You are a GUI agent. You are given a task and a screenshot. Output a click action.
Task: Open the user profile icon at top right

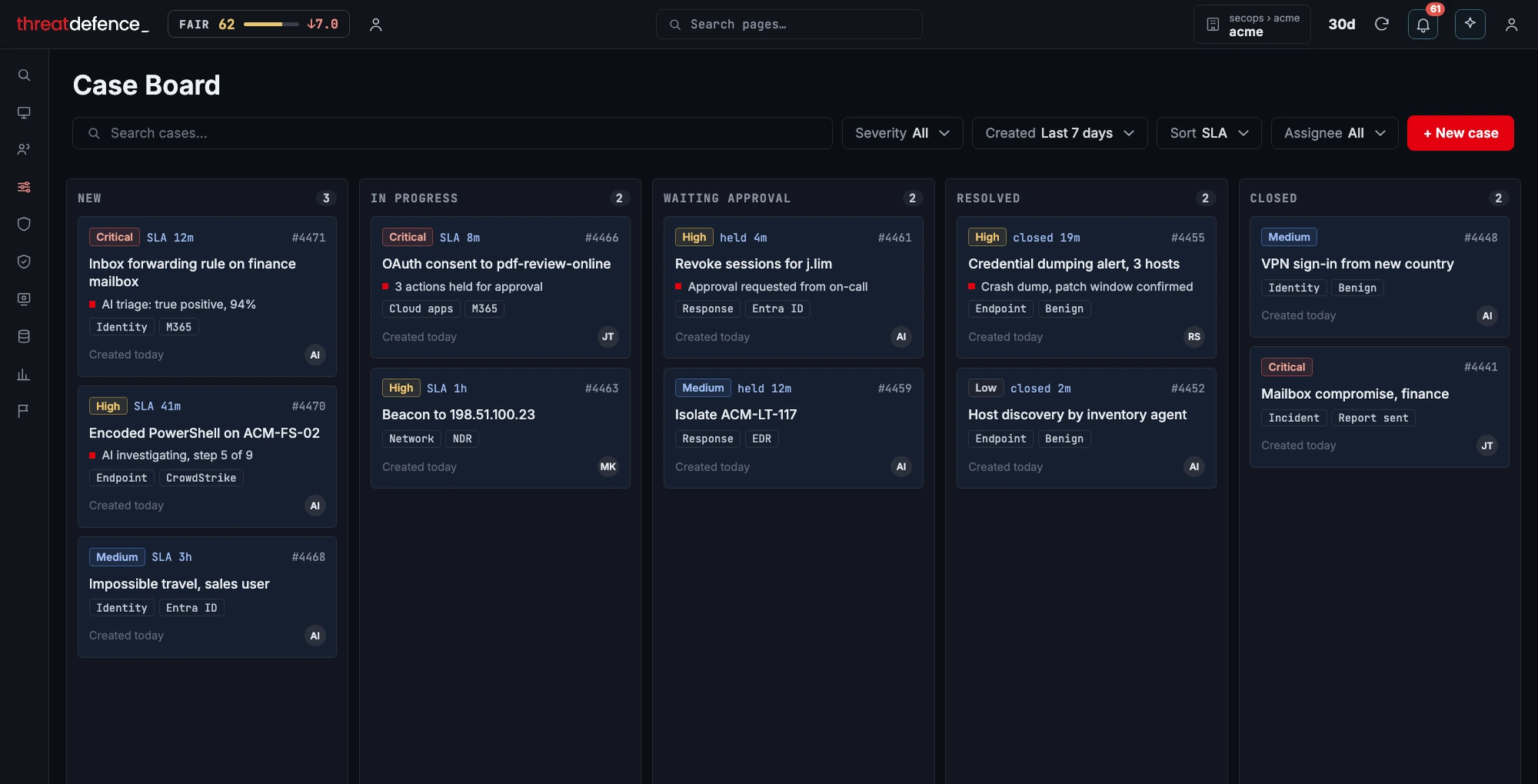[1511, 25]
